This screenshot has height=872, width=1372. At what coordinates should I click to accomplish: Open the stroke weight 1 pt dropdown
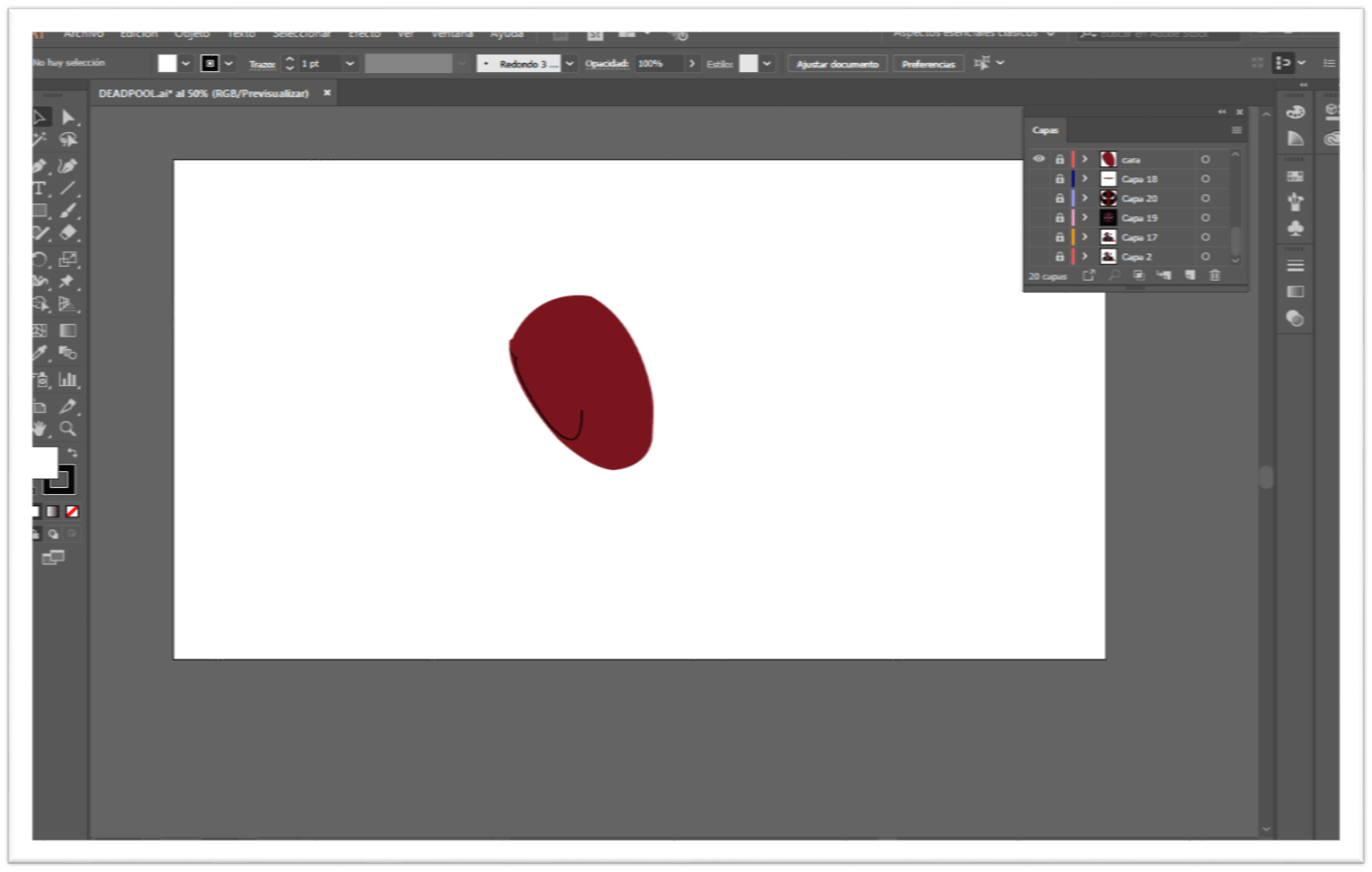coord(350,64)
